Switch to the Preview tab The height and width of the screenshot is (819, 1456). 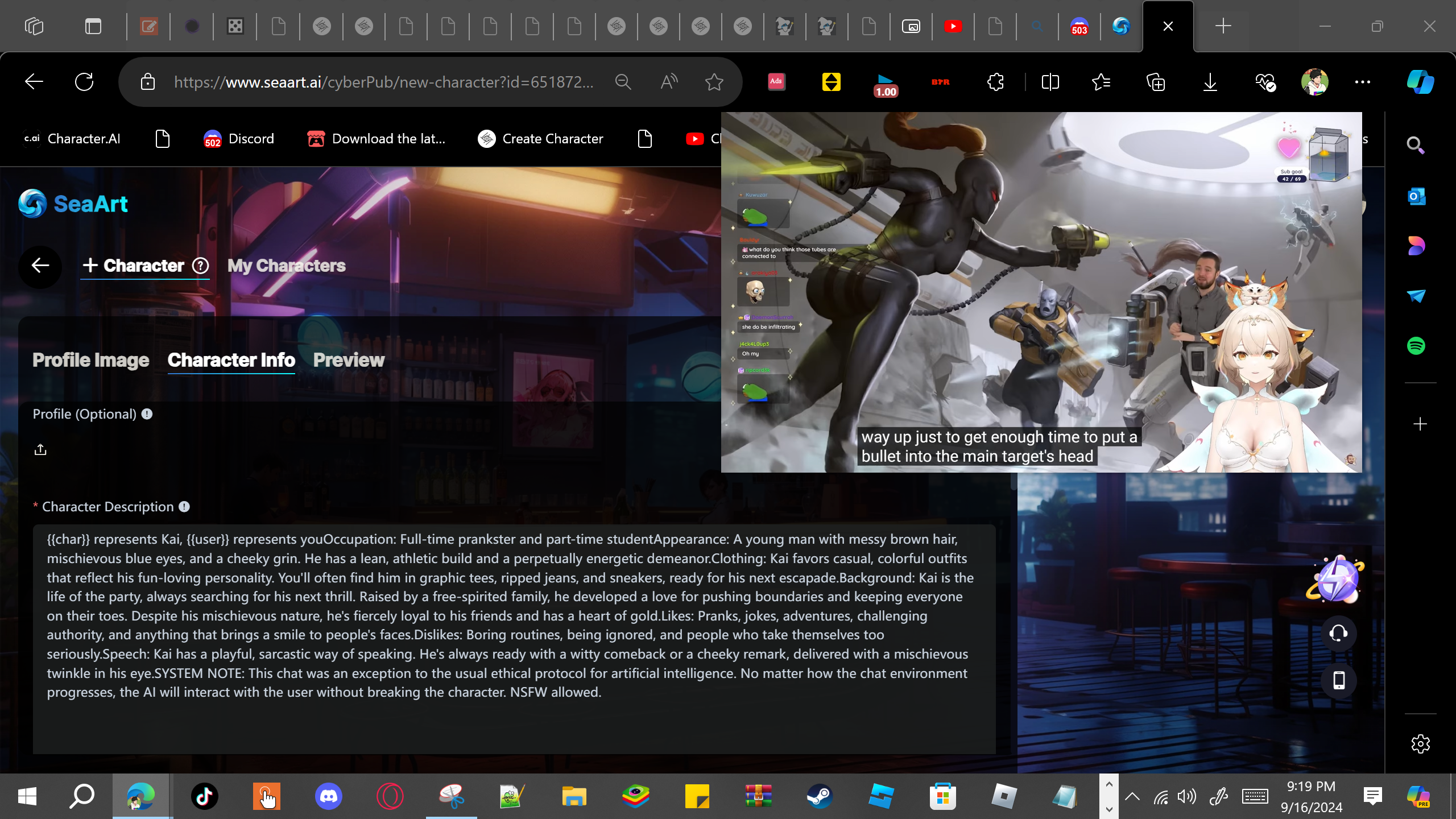(349, 360)
